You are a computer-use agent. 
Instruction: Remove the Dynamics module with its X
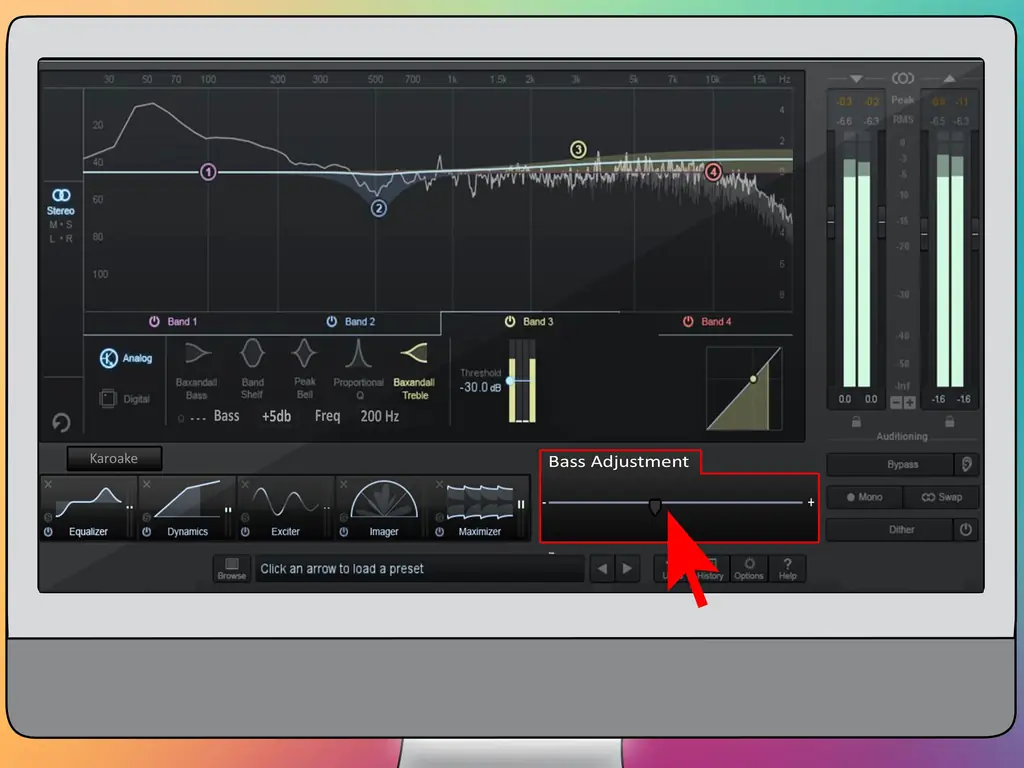(x=146, y=485)
